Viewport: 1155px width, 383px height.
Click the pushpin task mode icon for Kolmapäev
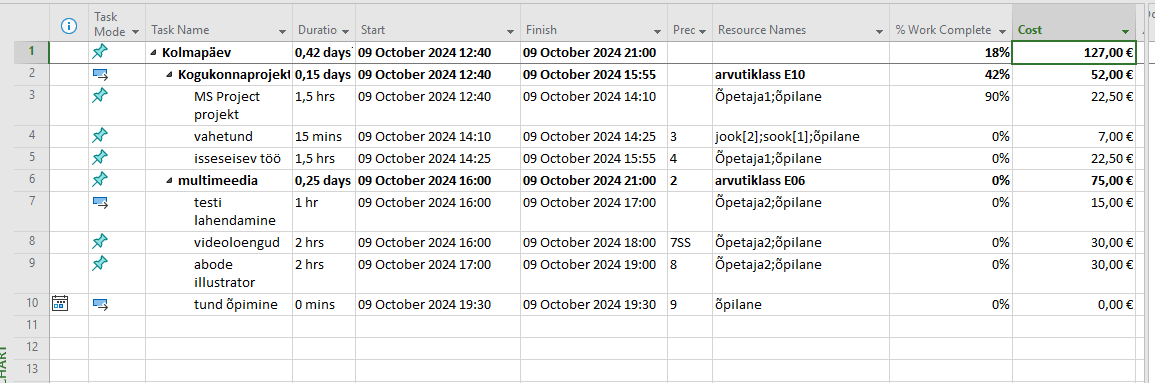click(100, 52)
